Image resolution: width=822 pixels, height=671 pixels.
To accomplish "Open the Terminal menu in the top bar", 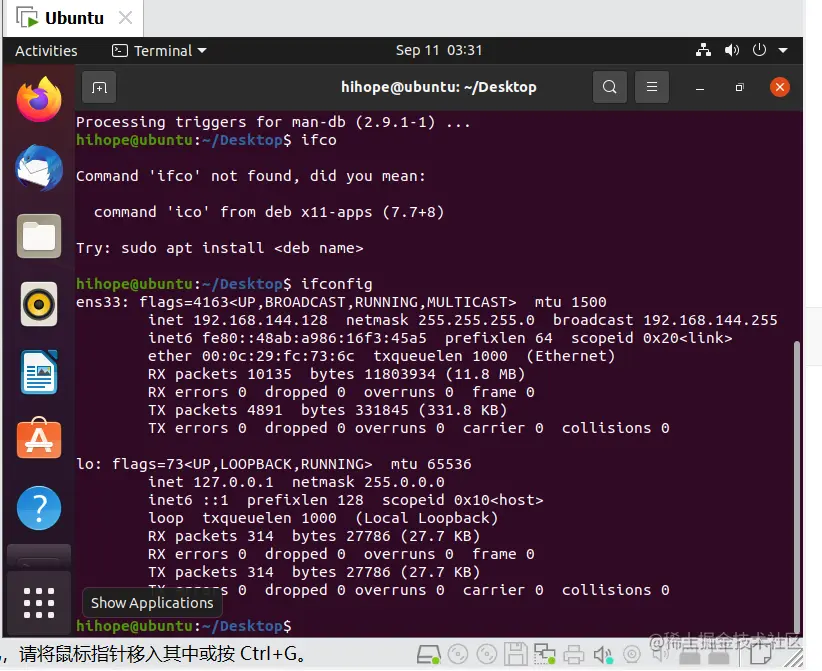I will pyautogui.click(x=160, y=50).
